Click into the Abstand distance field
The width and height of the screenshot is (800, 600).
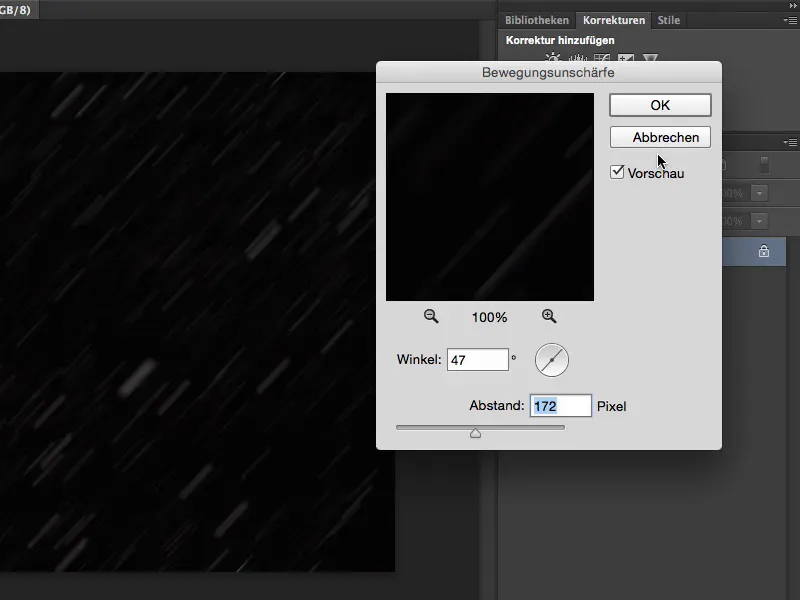[x=561, y=406]
